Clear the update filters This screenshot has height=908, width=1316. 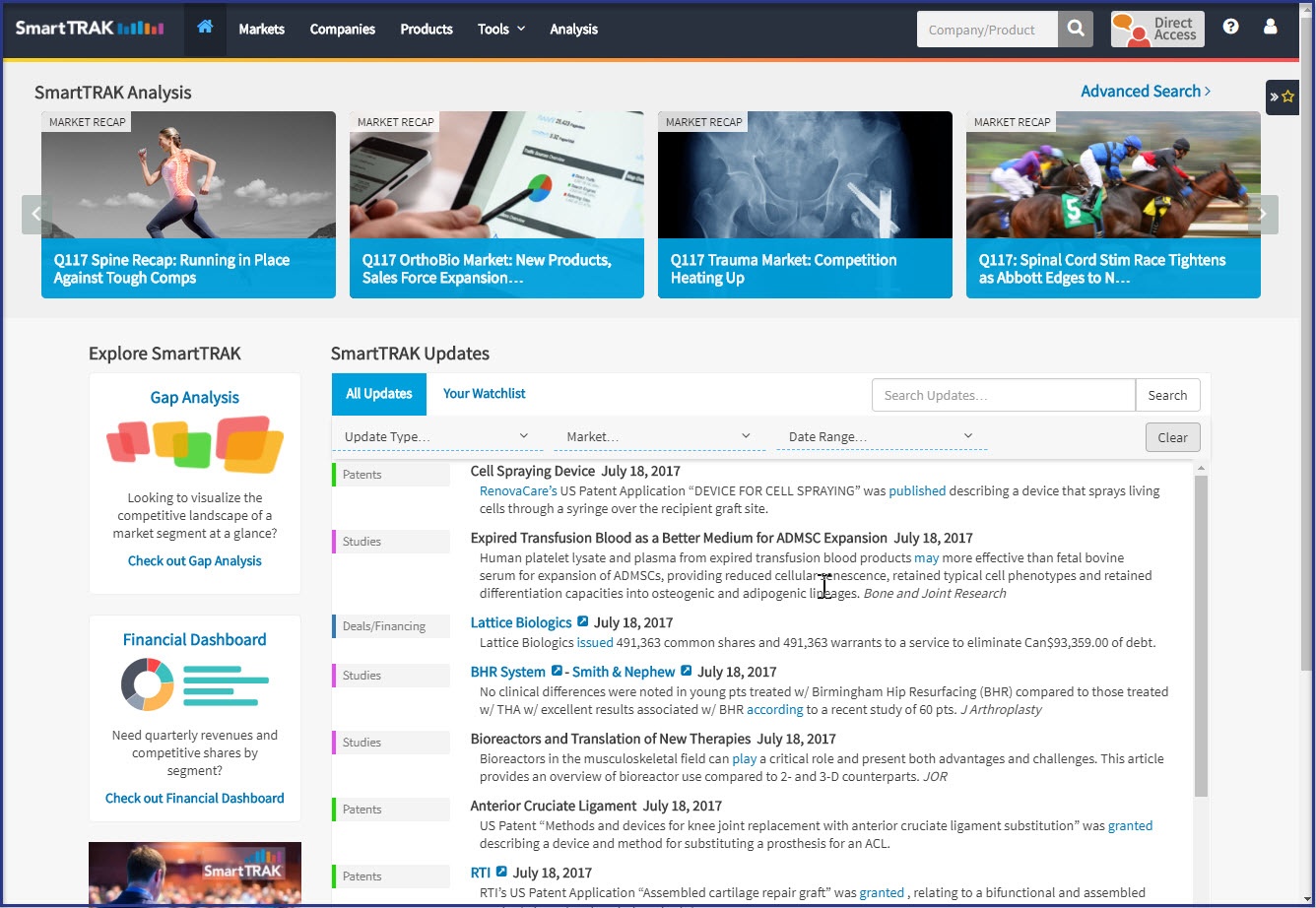tap(1172, 437)
